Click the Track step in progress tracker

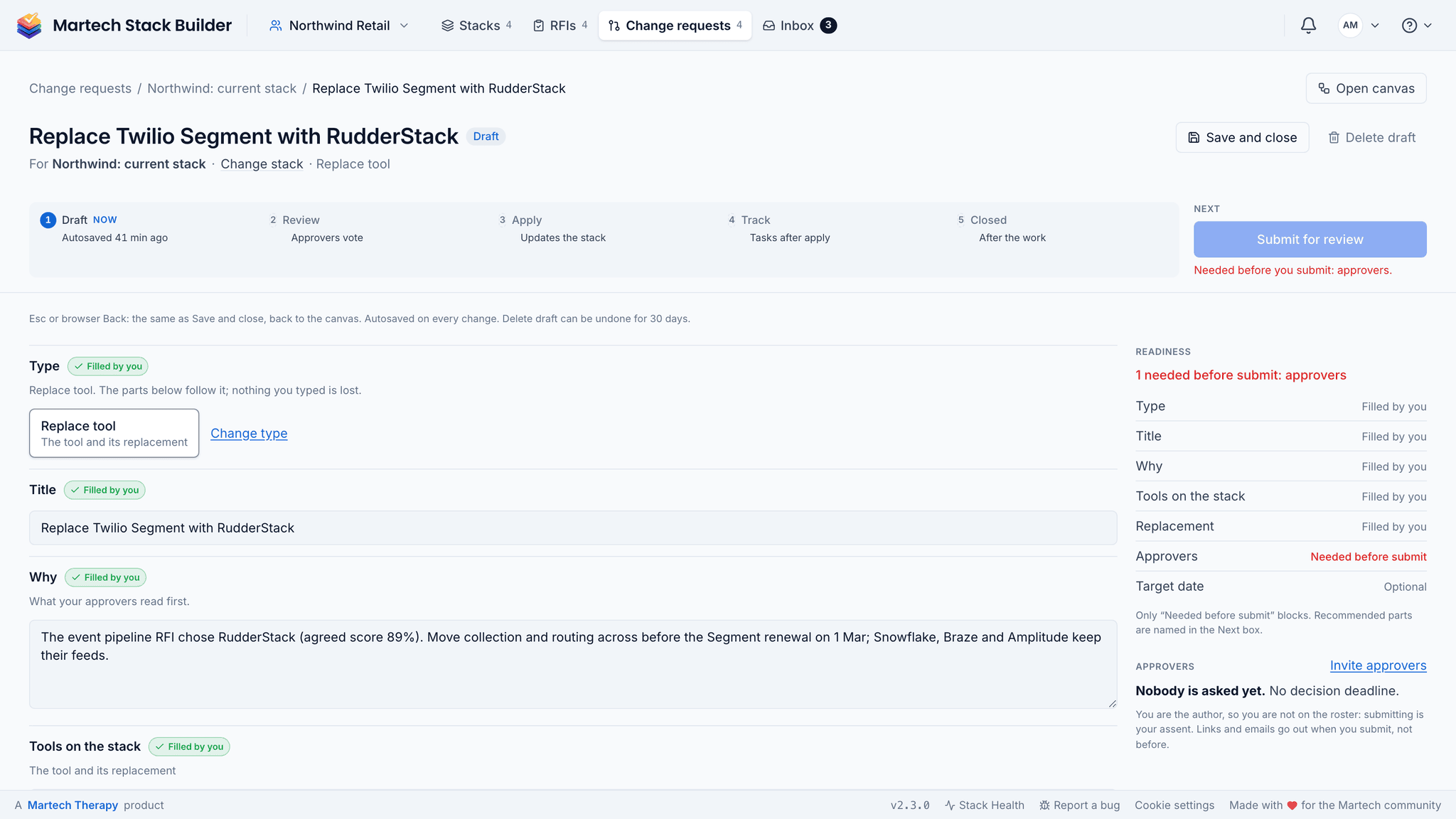coord(779,228)
